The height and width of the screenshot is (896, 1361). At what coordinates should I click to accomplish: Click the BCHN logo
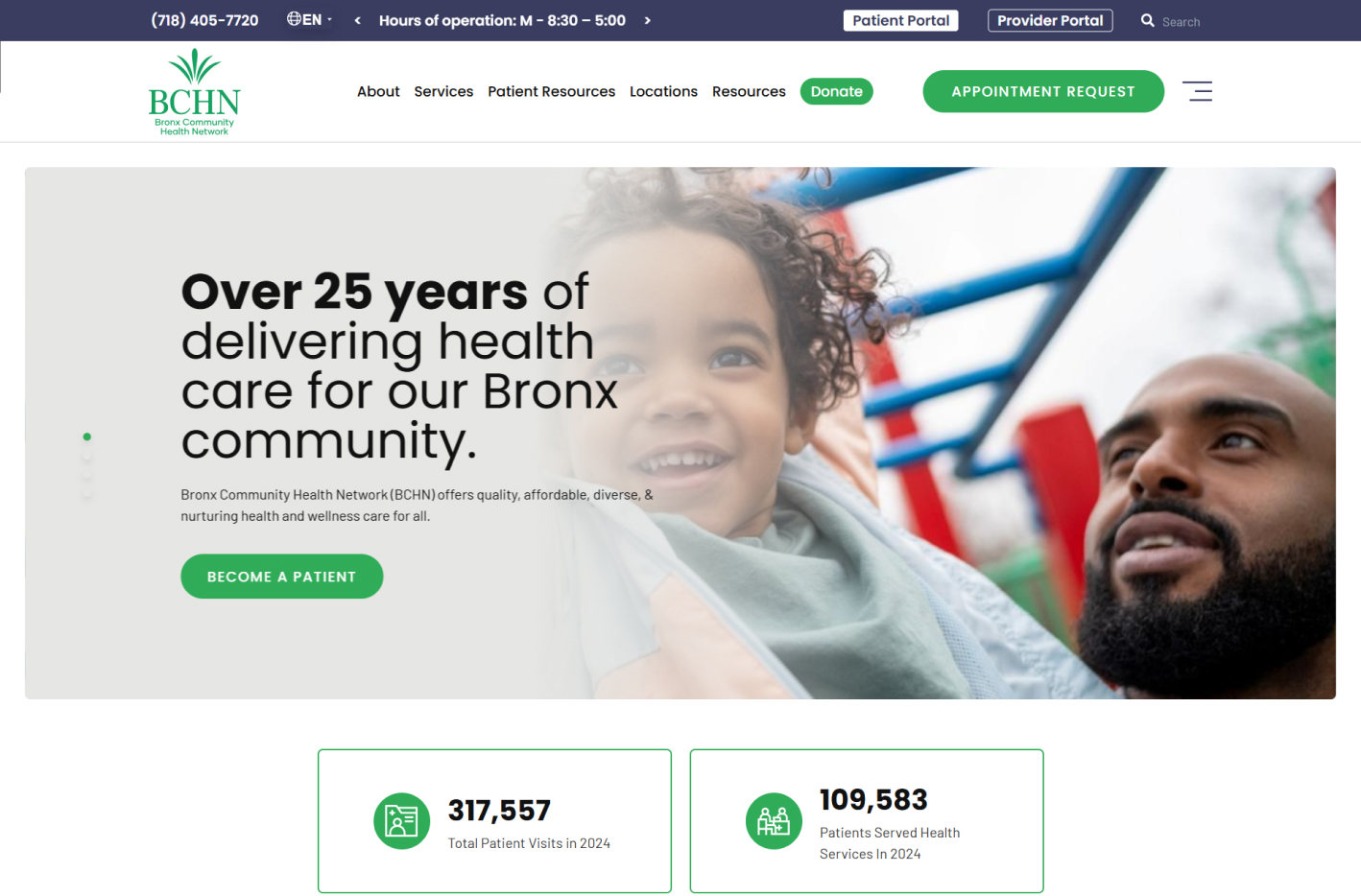tap(194, 92)
